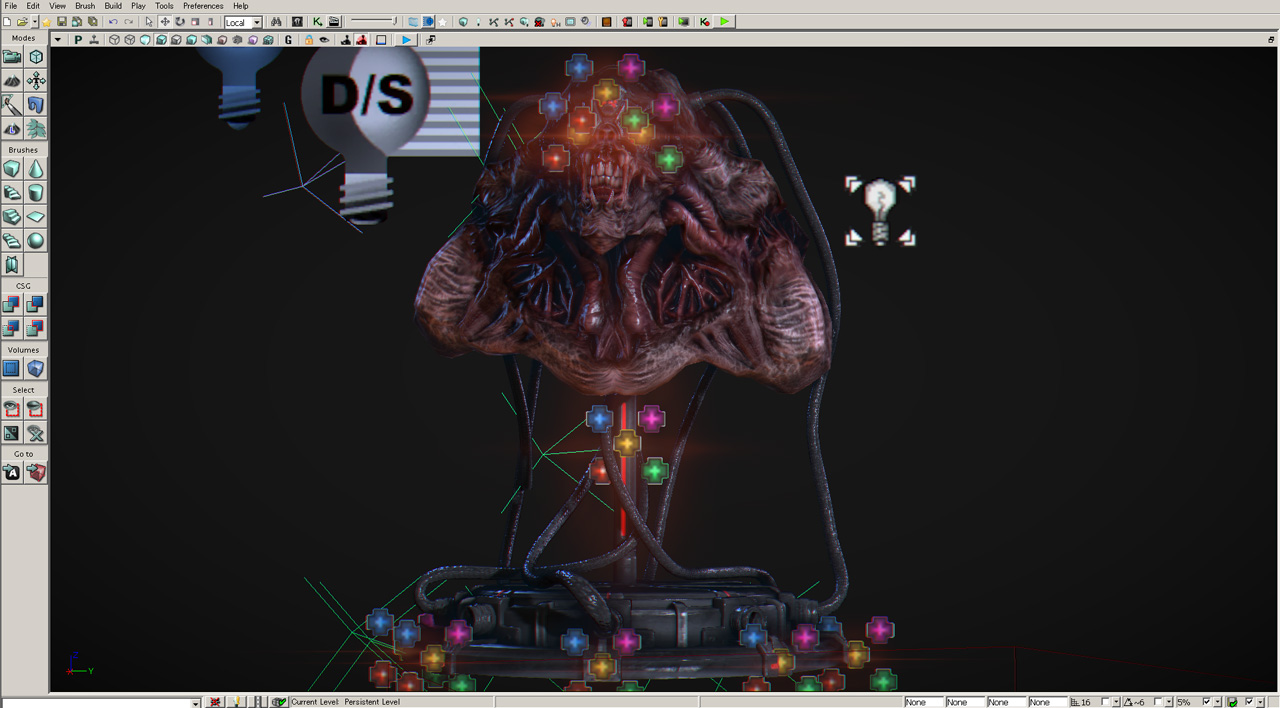Image resolution: width=1280 pixels, height=708 pixels.
Task: Click CSG Intersect button
Action: point(12,329)
